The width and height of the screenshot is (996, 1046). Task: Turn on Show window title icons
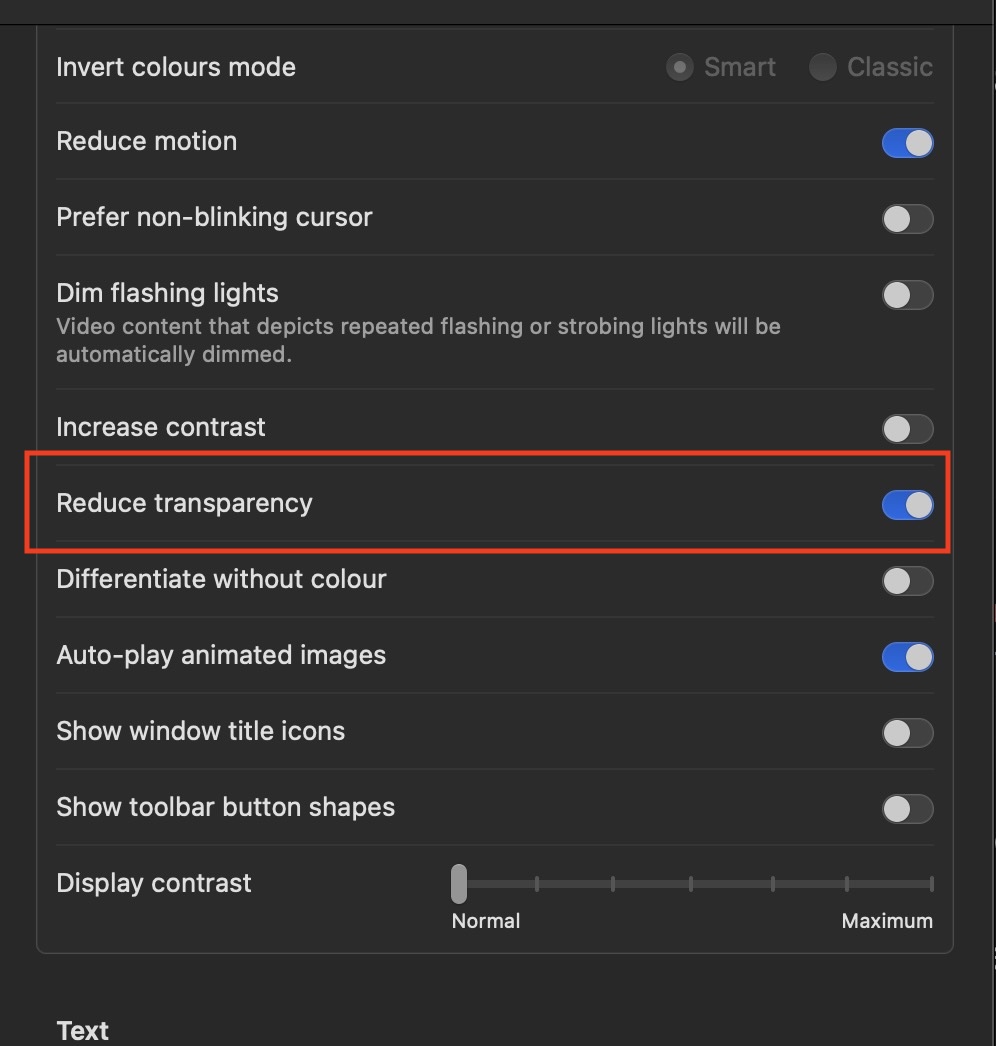pos(907,733)
